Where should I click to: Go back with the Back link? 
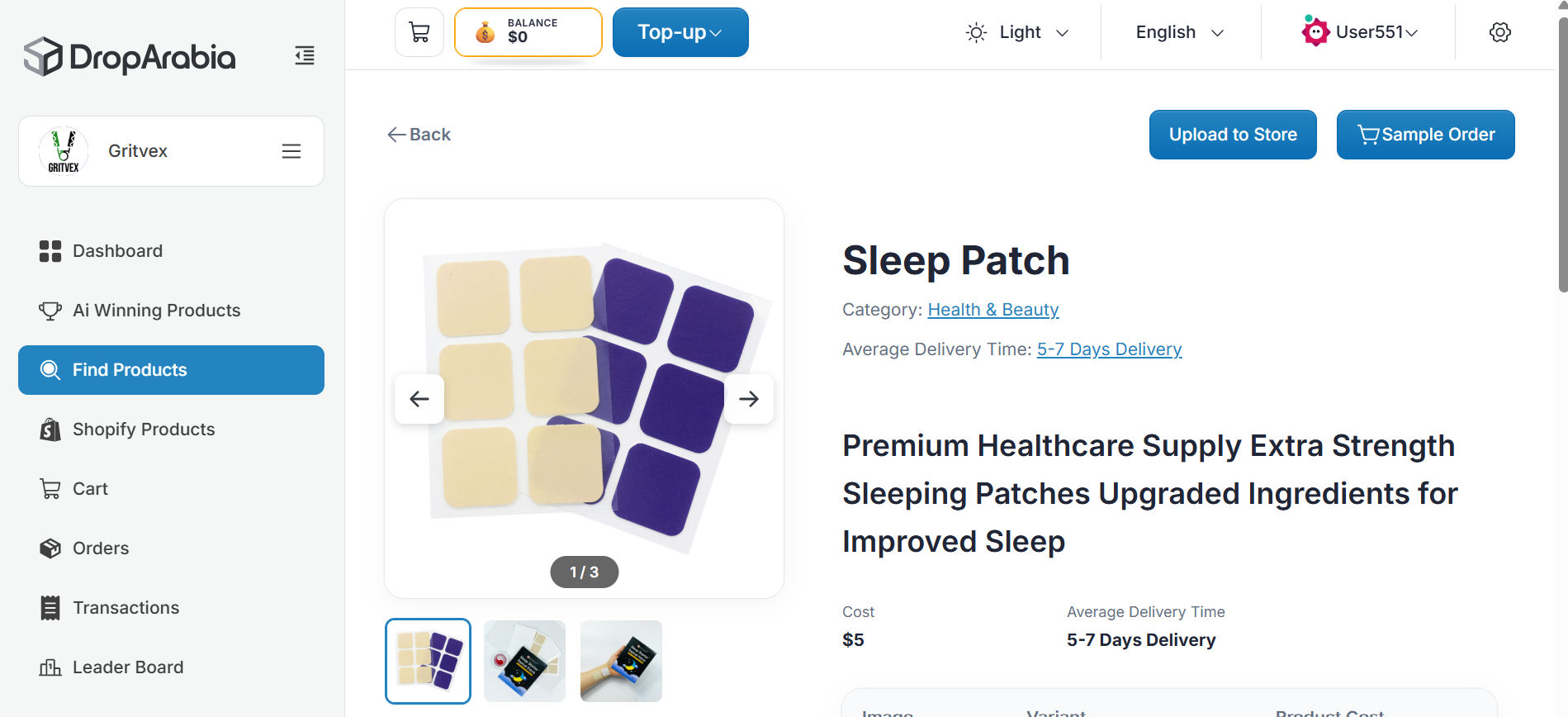pyautogui.click(x=419, y=135)
